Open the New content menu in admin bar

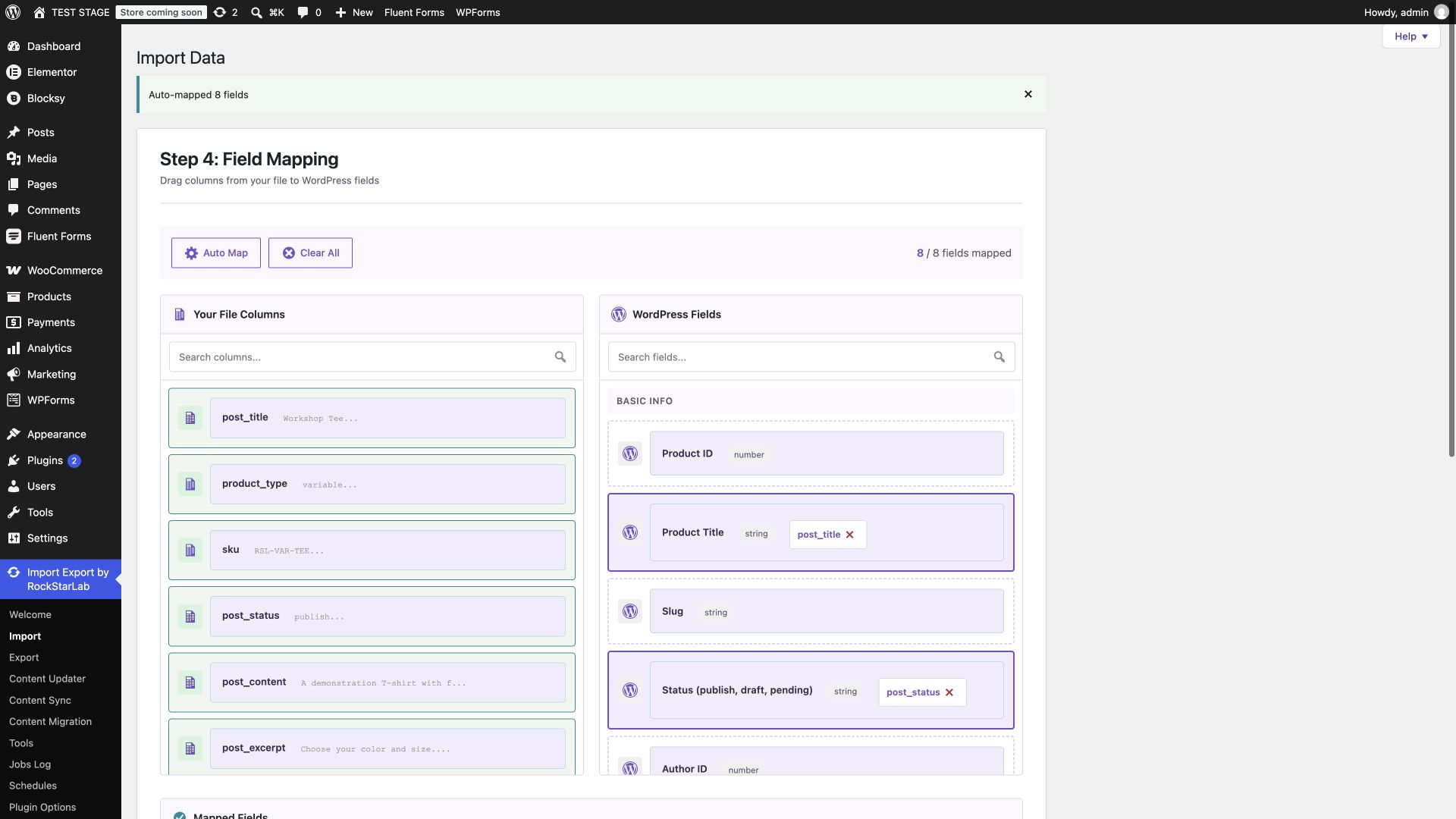pos(354,12)
